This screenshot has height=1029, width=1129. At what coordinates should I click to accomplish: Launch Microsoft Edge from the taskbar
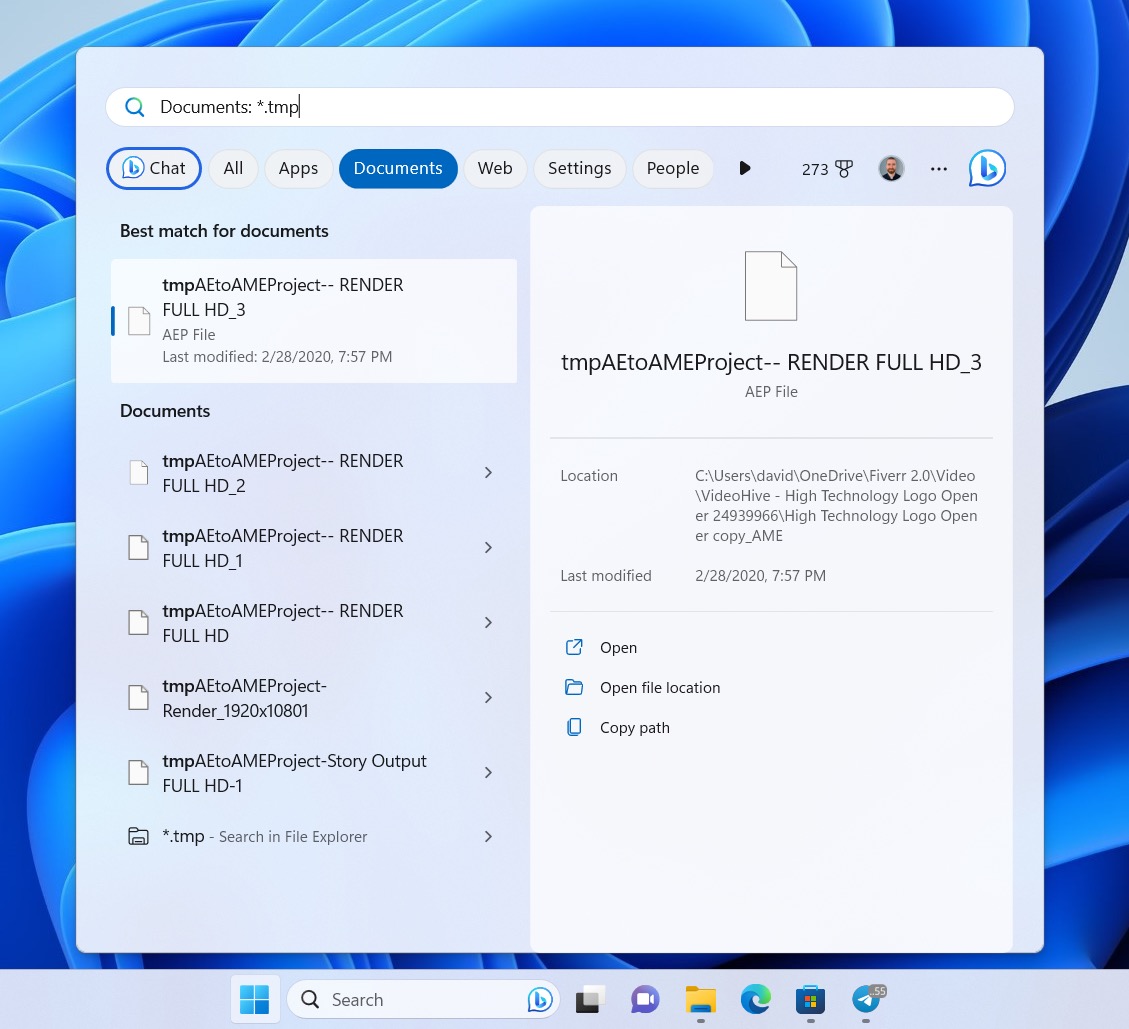click(756, 999)
